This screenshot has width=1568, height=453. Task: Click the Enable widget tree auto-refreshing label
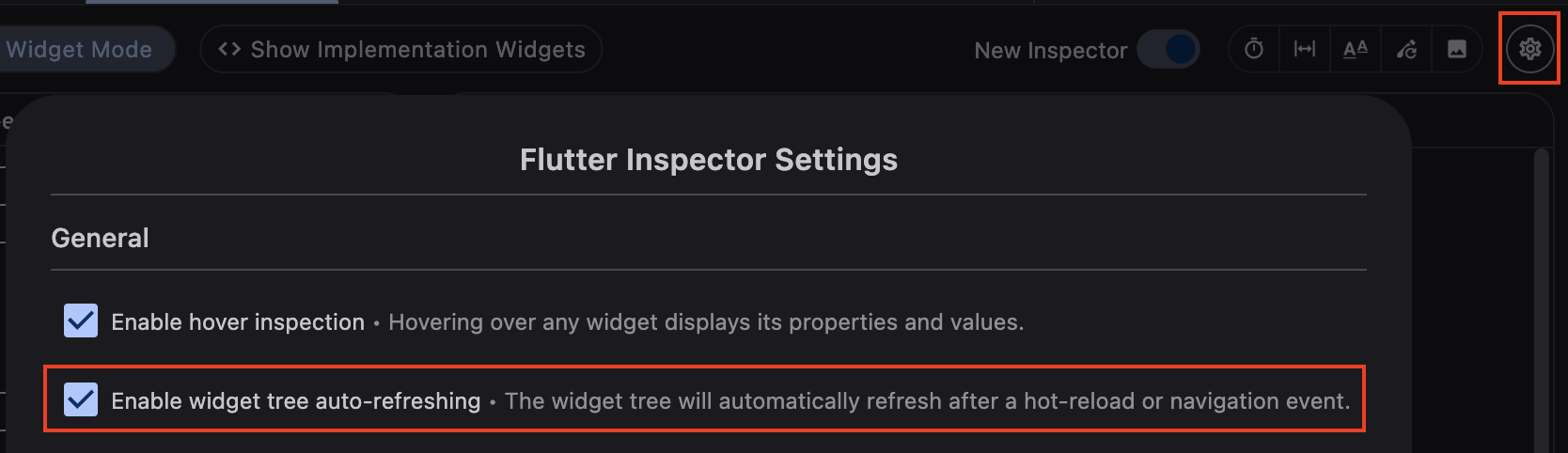(x=295, y=401)
